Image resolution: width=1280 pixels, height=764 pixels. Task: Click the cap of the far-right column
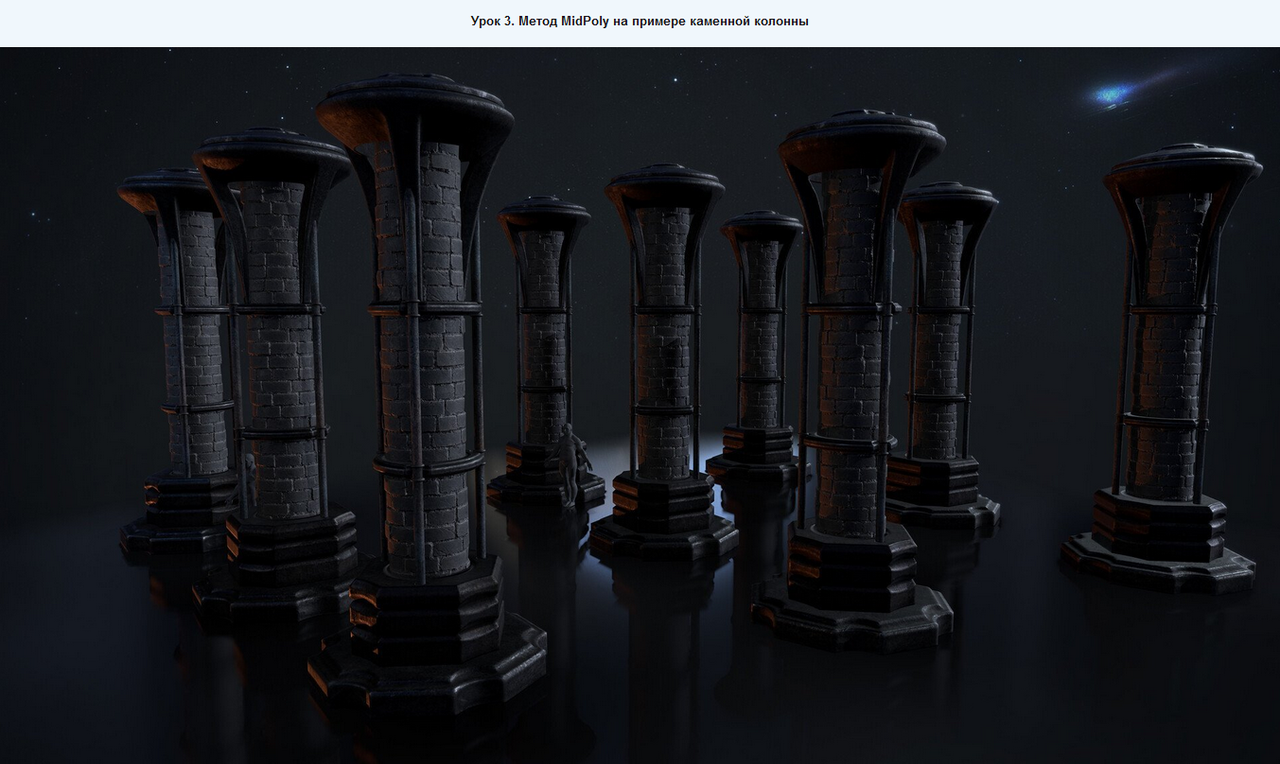[1182, 170]
